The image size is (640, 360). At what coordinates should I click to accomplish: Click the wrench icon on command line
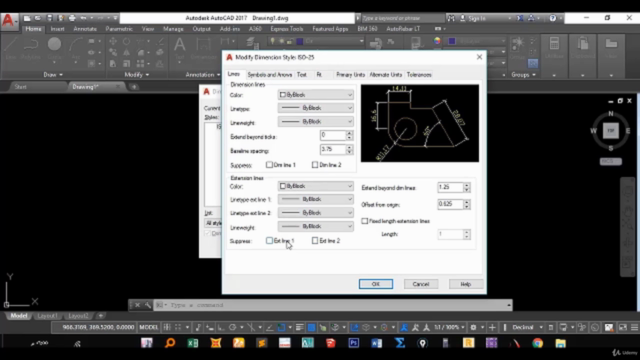(147, 305)
